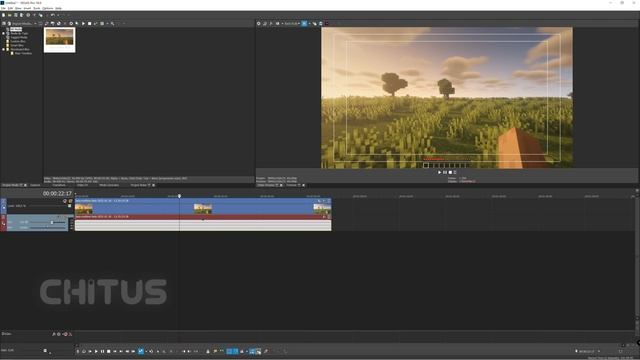Open the overlays dropdown arrow

point(309,24)
